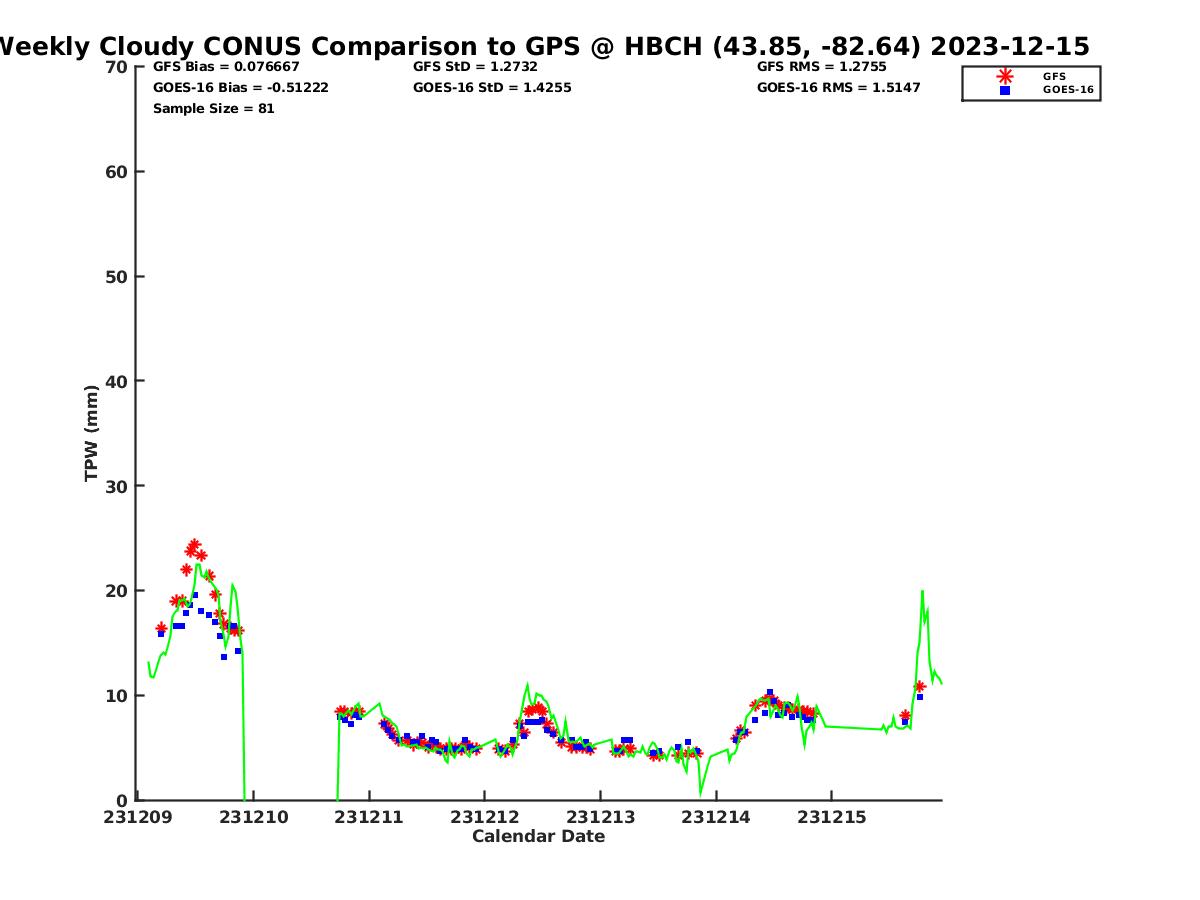This screenshot has height=900, width=1200.
Task: Click the 70 y-axis tick label
Action: click(116, 67)
